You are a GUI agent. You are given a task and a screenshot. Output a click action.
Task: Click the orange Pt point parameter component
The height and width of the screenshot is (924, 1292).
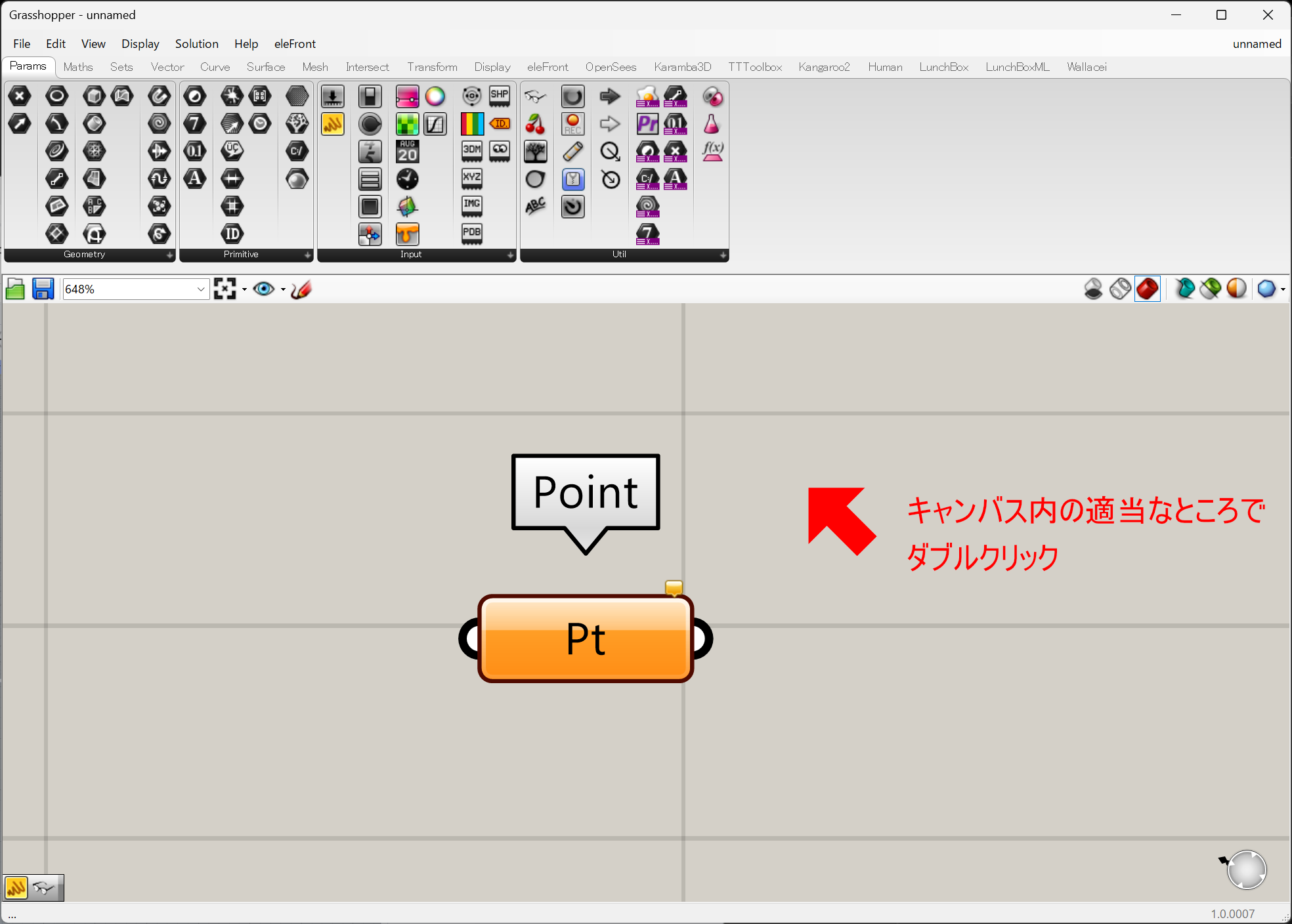(x=585, y=639)
